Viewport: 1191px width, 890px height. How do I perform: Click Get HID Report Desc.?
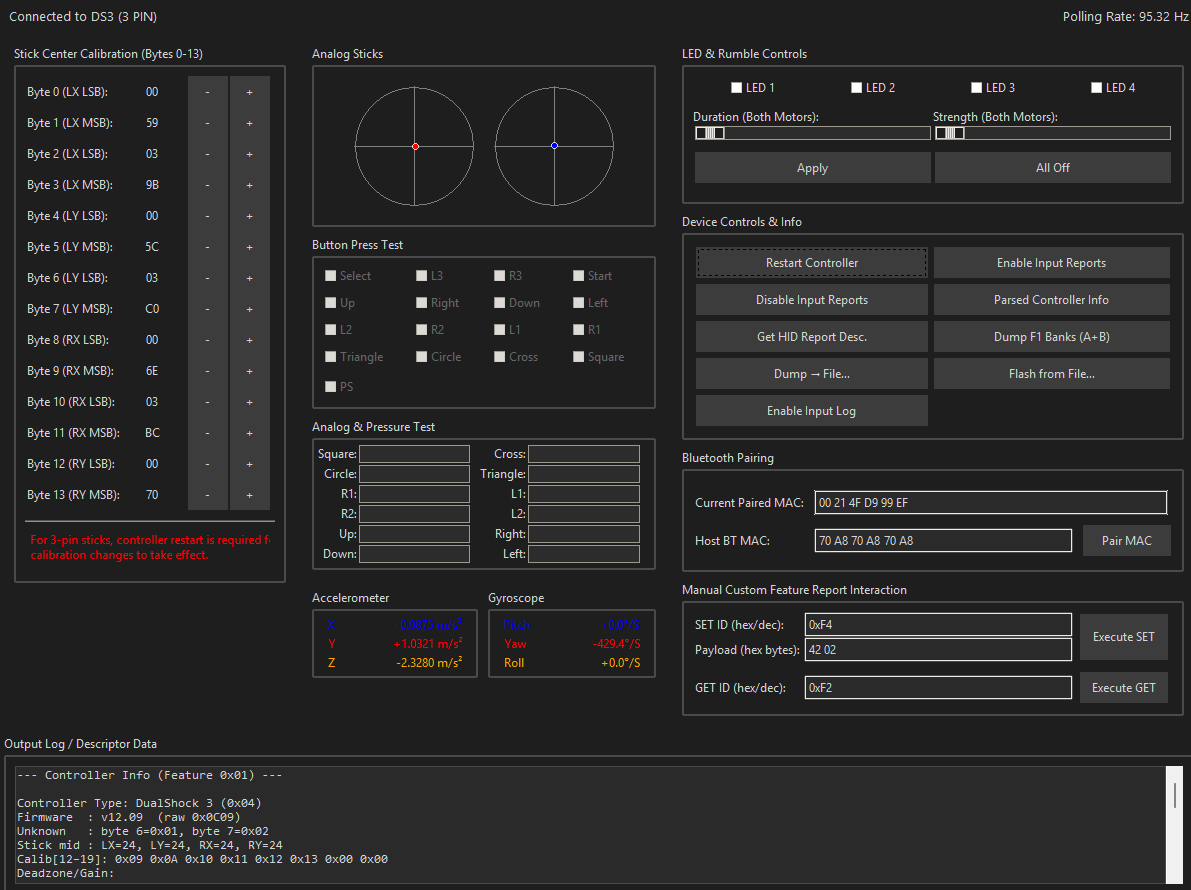pos(812,336)
